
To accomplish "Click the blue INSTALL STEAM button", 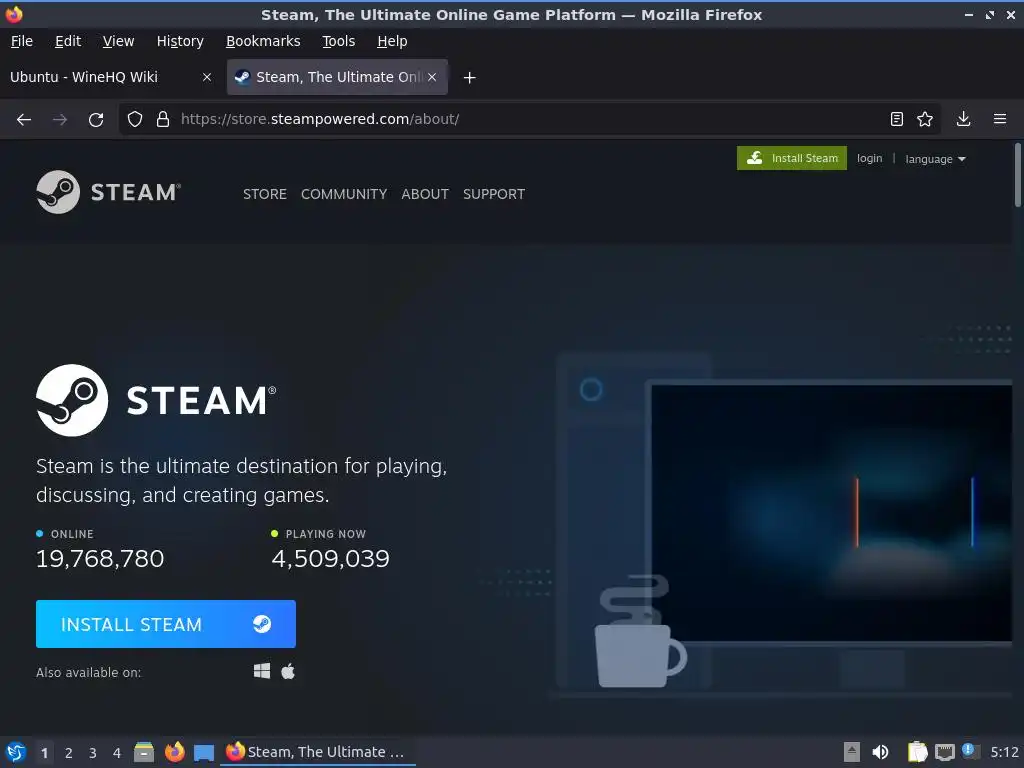I will 166,624.
